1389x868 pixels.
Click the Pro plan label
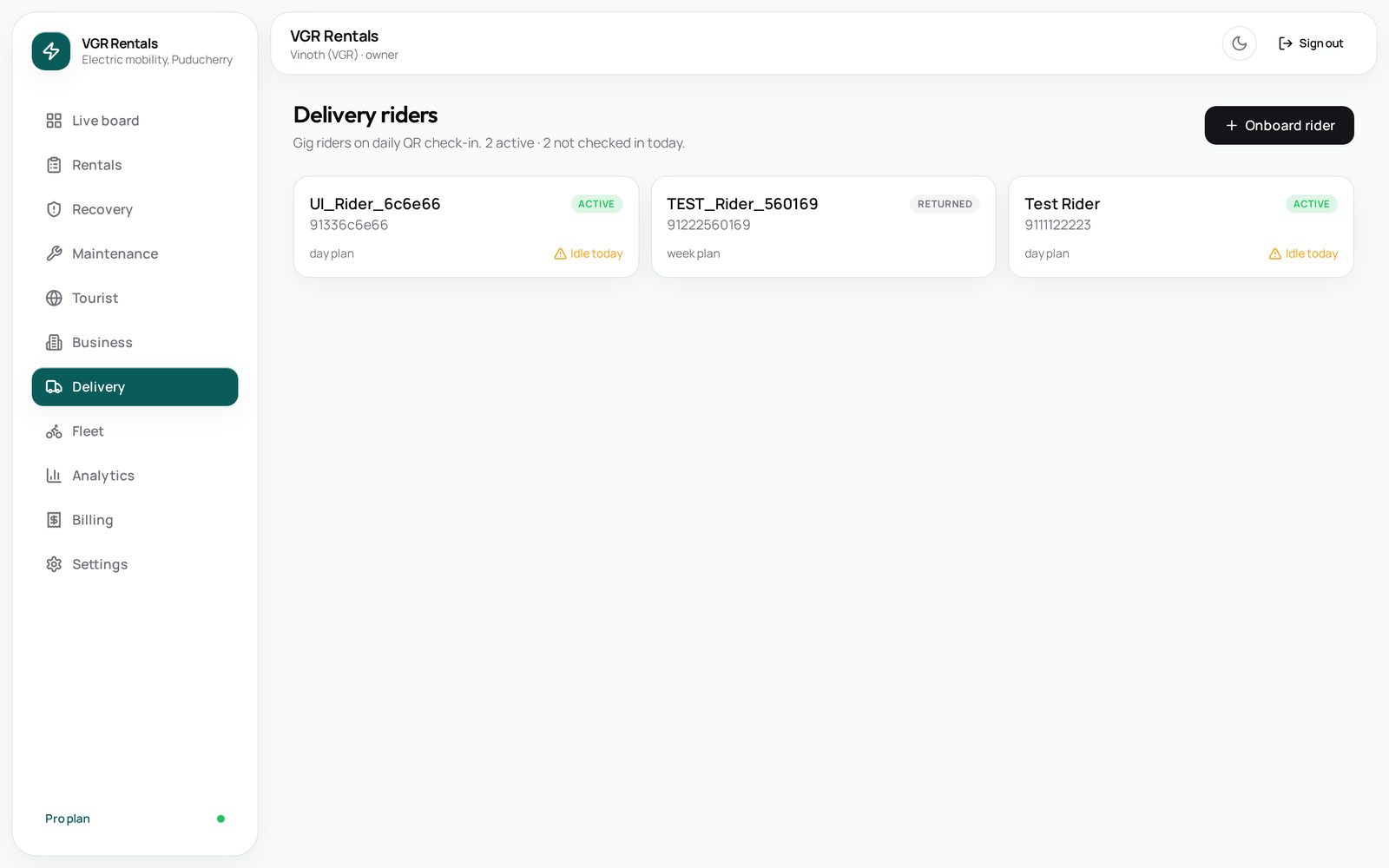[68, 819]
